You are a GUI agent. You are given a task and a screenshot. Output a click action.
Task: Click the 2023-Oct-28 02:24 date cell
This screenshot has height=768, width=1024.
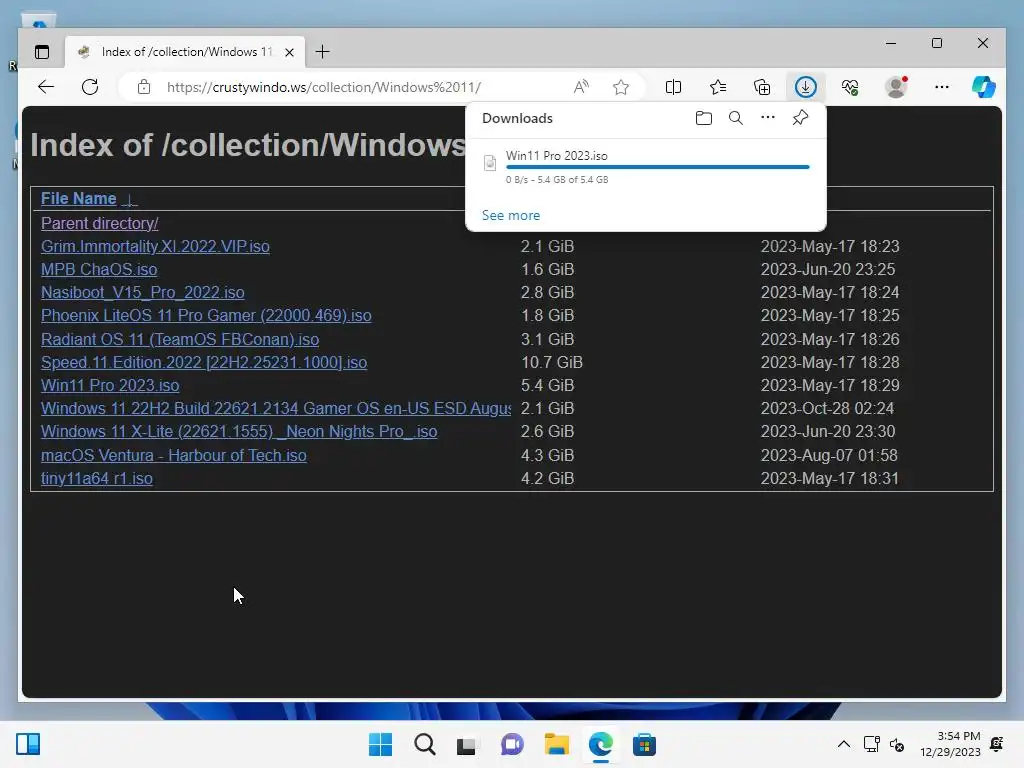827,409
